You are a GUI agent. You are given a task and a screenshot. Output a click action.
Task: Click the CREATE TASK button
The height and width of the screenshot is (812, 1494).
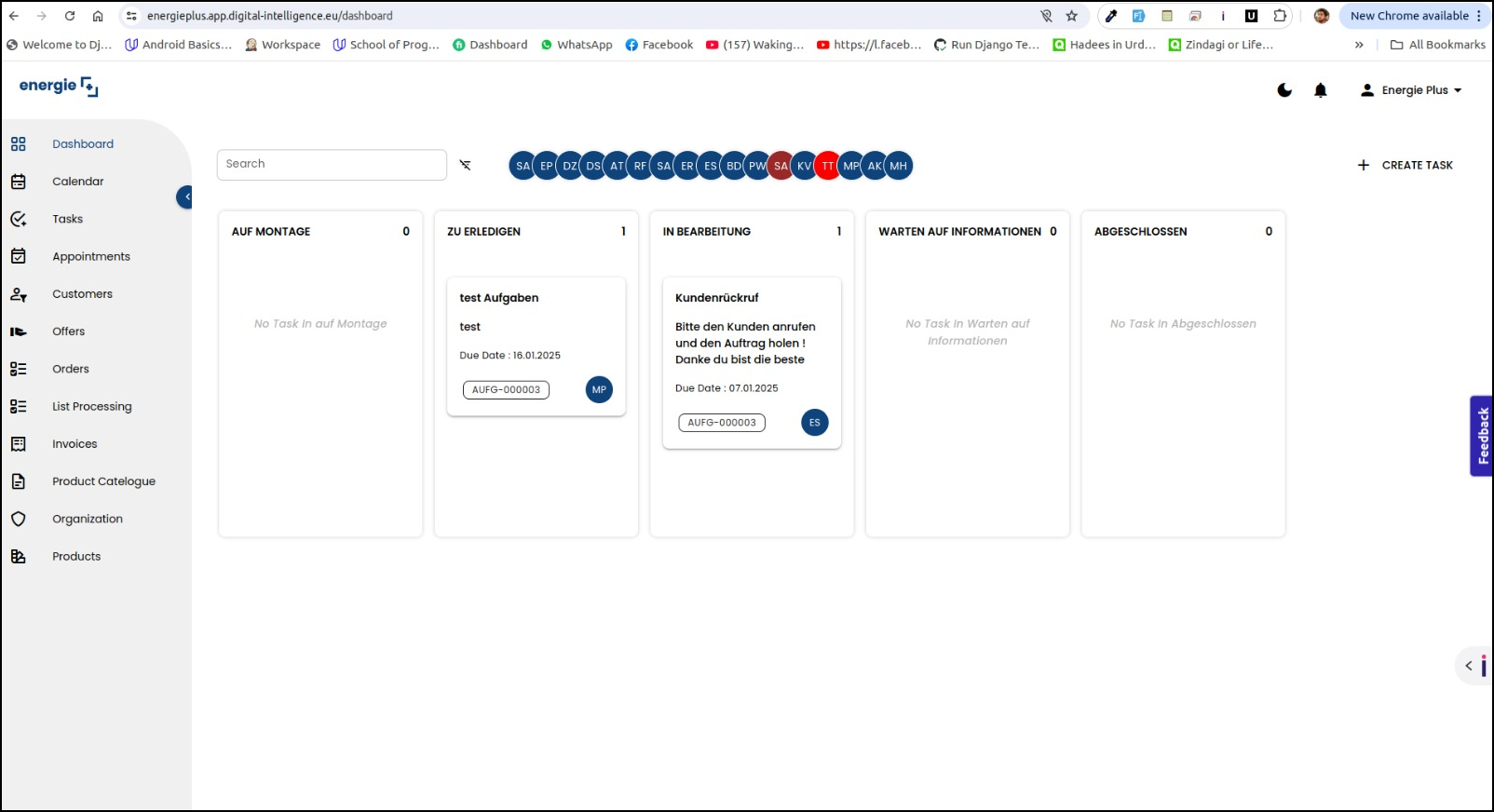[1406, 165]
